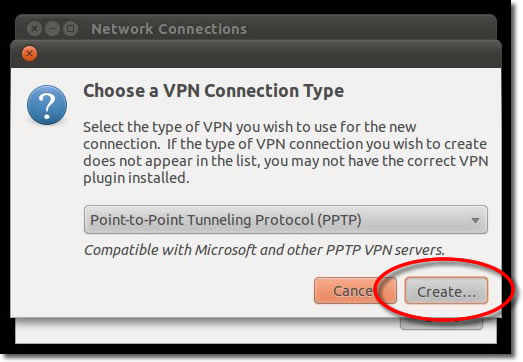The width and height of the screenshot is (523, 362).
Task: Click the Create... button
Action: tap(446, 291)
